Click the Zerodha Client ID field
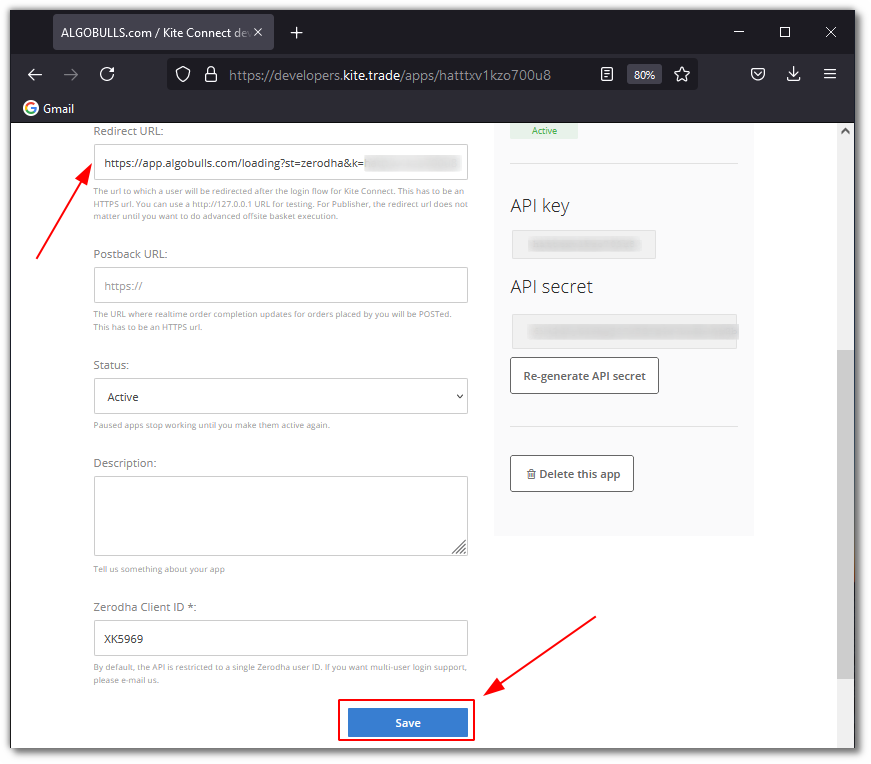Image resolution: width=871 pixels, height=764 pixels. (281, 638)
